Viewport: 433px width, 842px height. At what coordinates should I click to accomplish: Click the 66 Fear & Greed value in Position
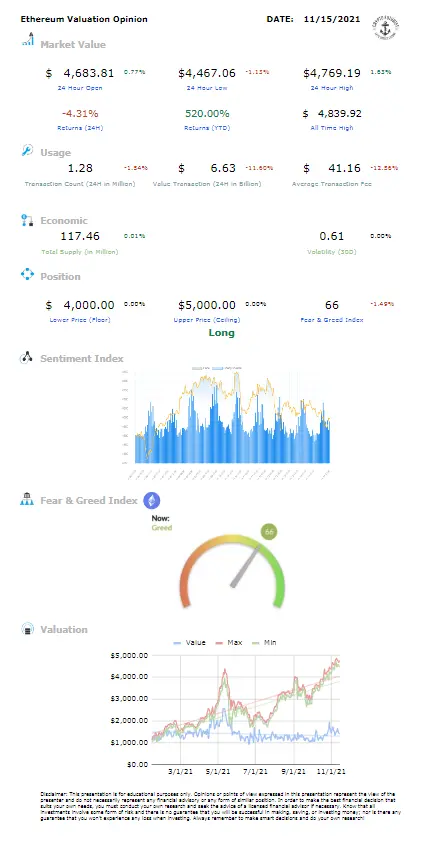click(331, 305)
